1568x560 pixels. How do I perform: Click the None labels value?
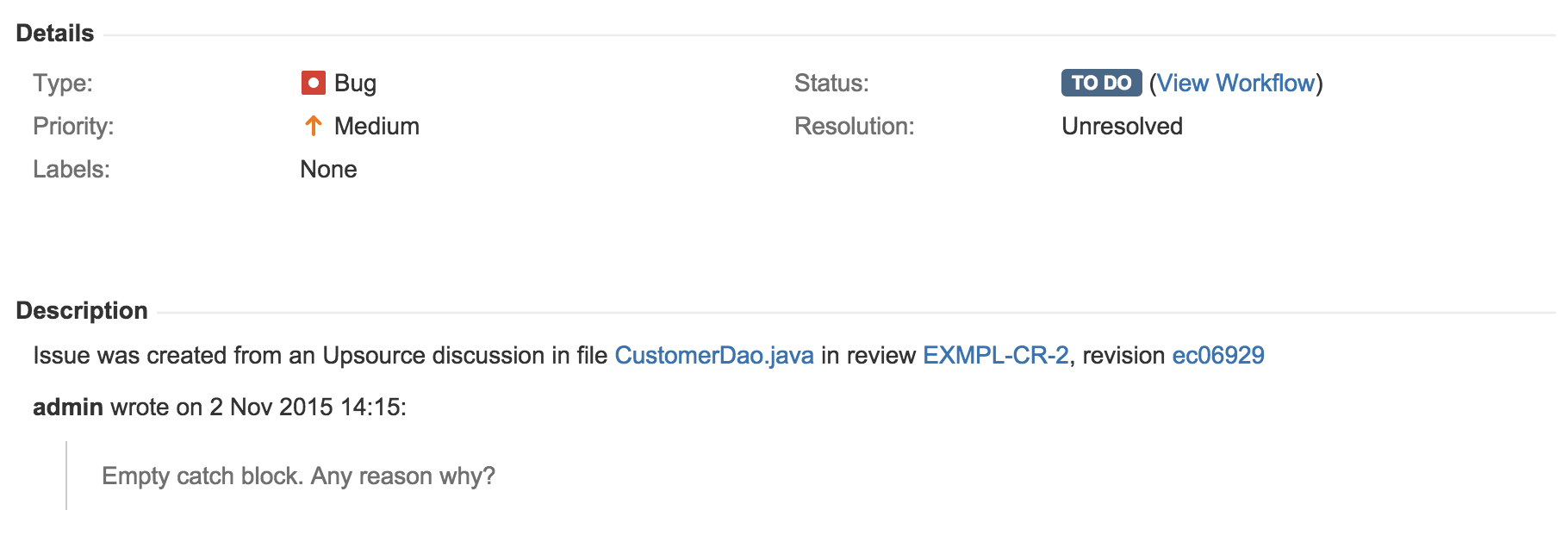click(x=328, y=169)
